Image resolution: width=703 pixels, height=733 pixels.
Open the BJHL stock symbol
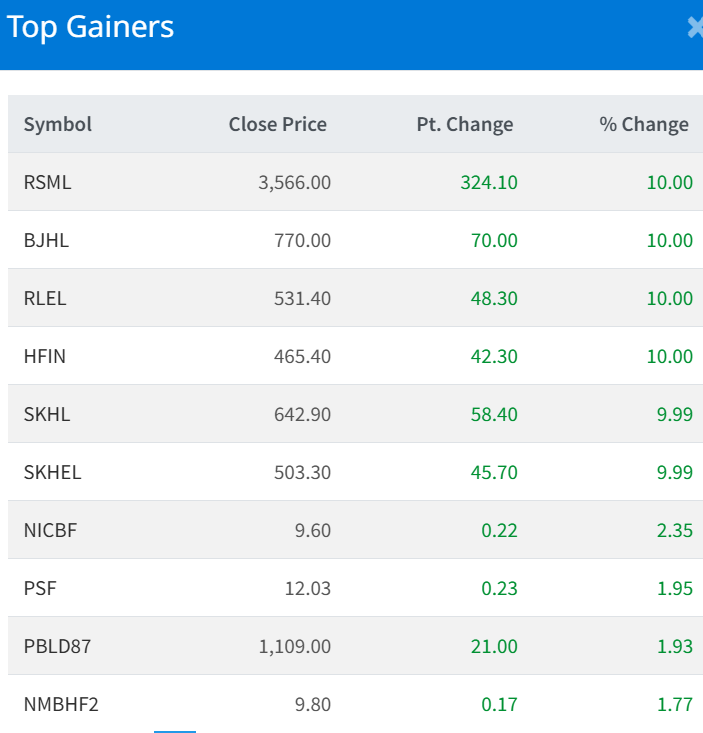(46, 240)
